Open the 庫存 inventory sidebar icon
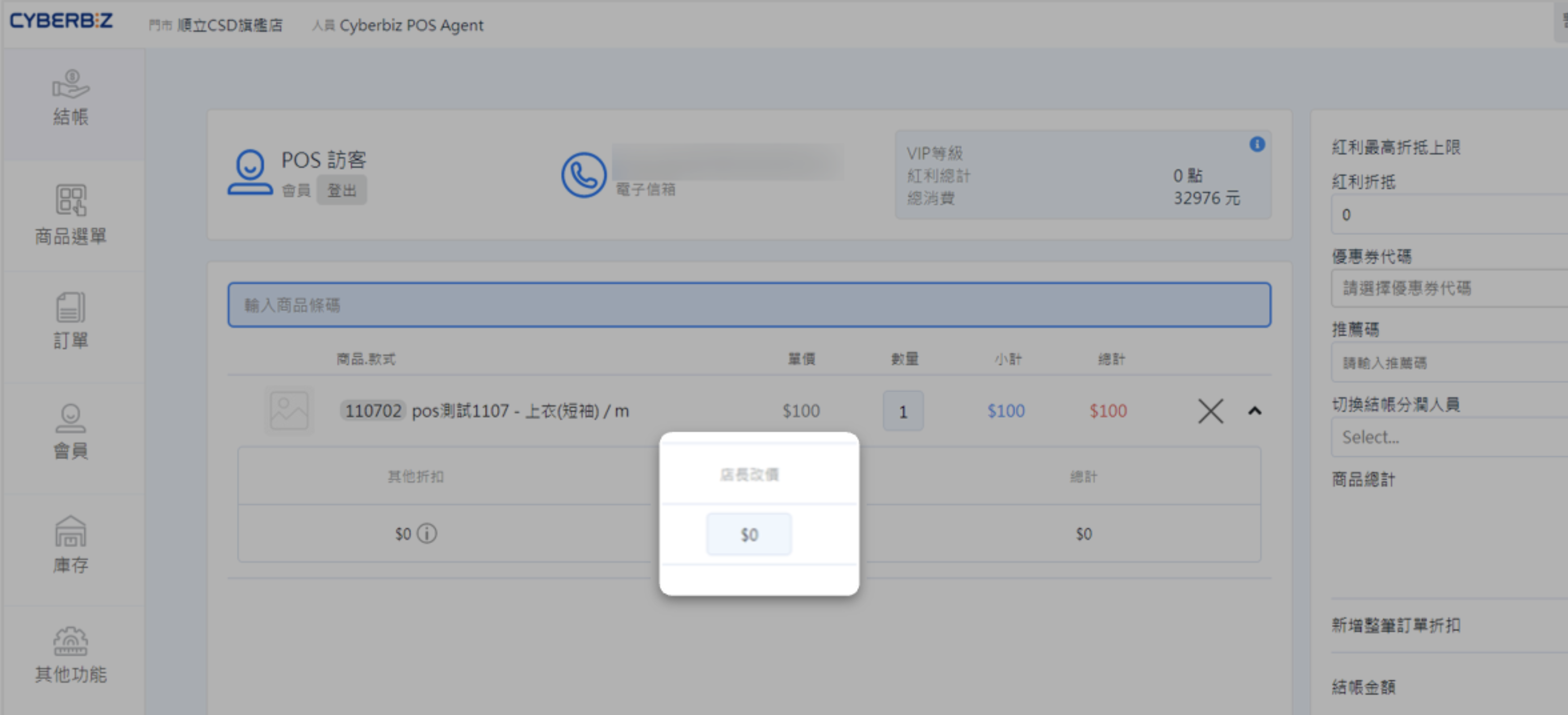 (70, 544)
